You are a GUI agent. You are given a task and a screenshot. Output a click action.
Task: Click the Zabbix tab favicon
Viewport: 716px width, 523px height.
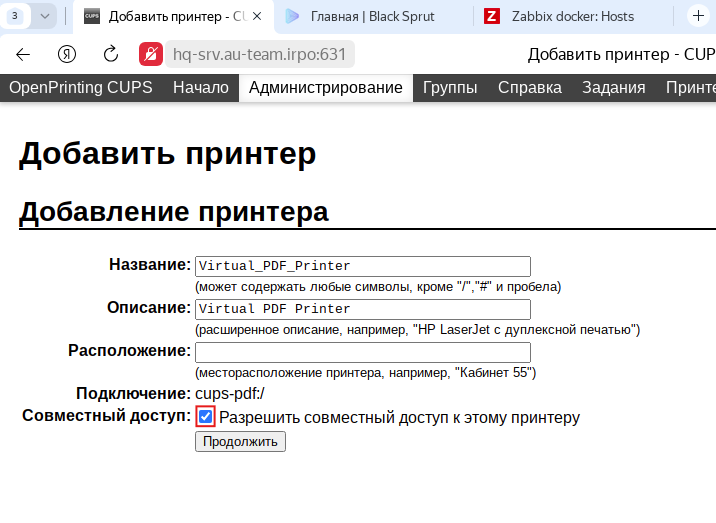coord(492,16)
